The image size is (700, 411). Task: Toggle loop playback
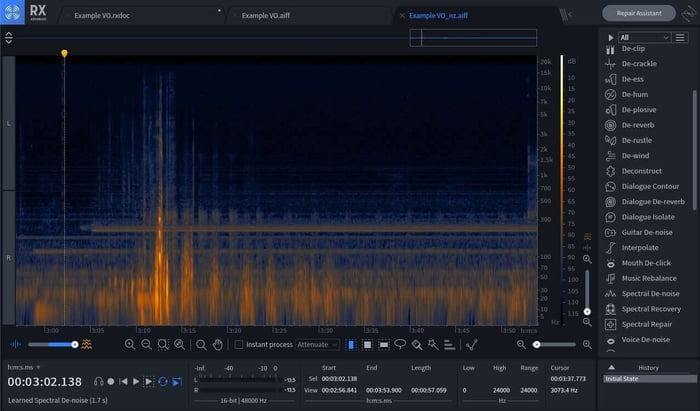tap(163, 382)
